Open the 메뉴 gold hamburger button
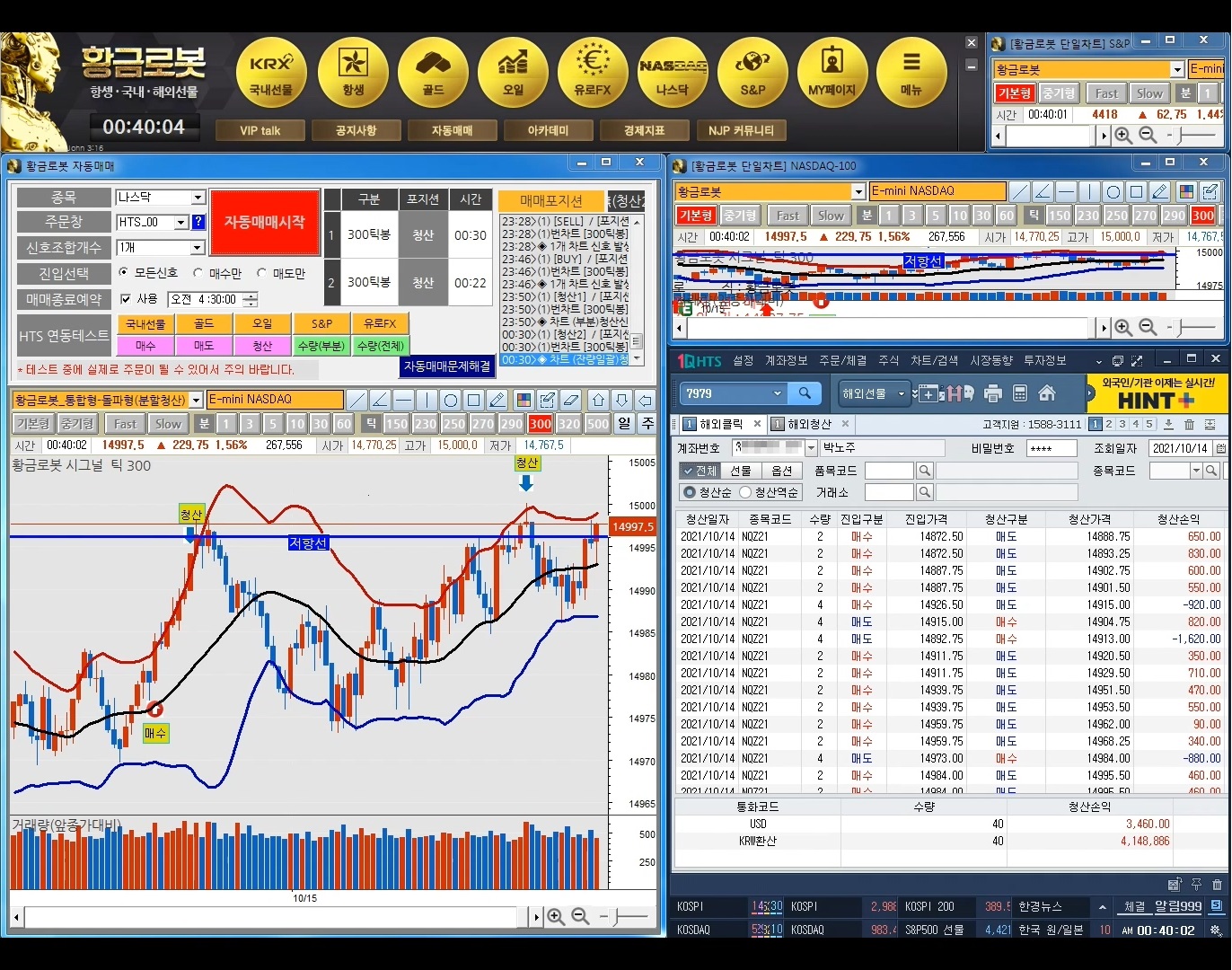 911,75
